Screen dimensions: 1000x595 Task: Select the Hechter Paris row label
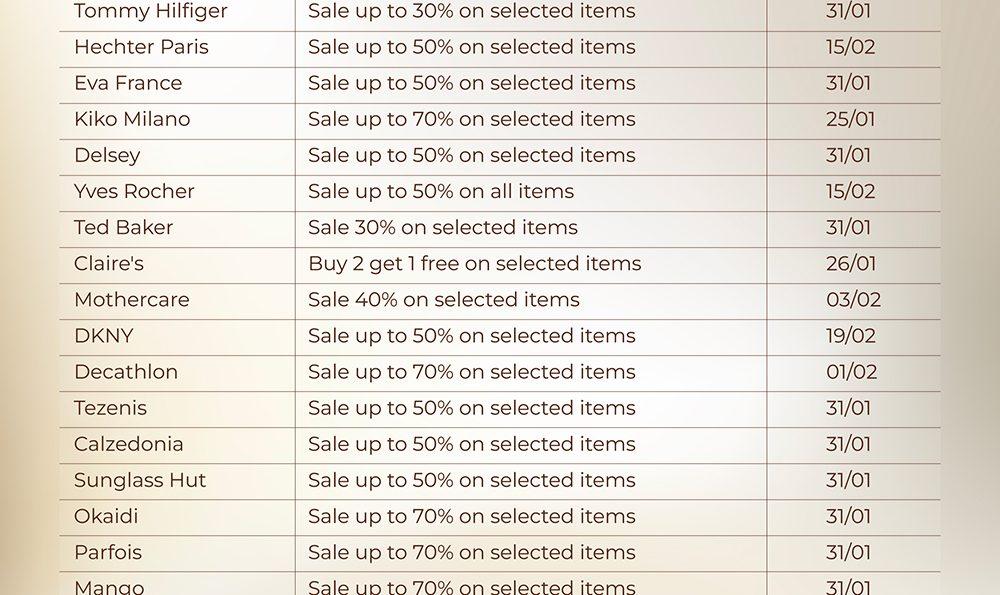point(141,47)
